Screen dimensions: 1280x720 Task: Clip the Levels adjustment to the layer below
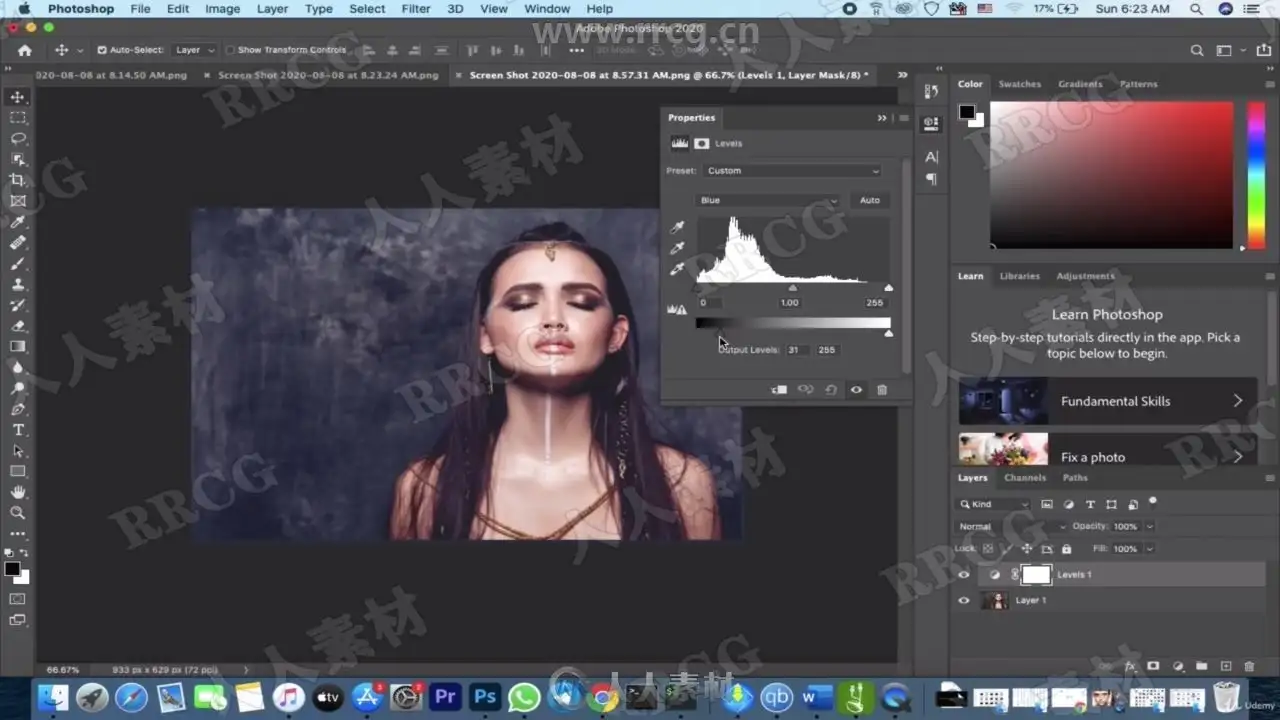pyautogui.click(x=780, y=390)
